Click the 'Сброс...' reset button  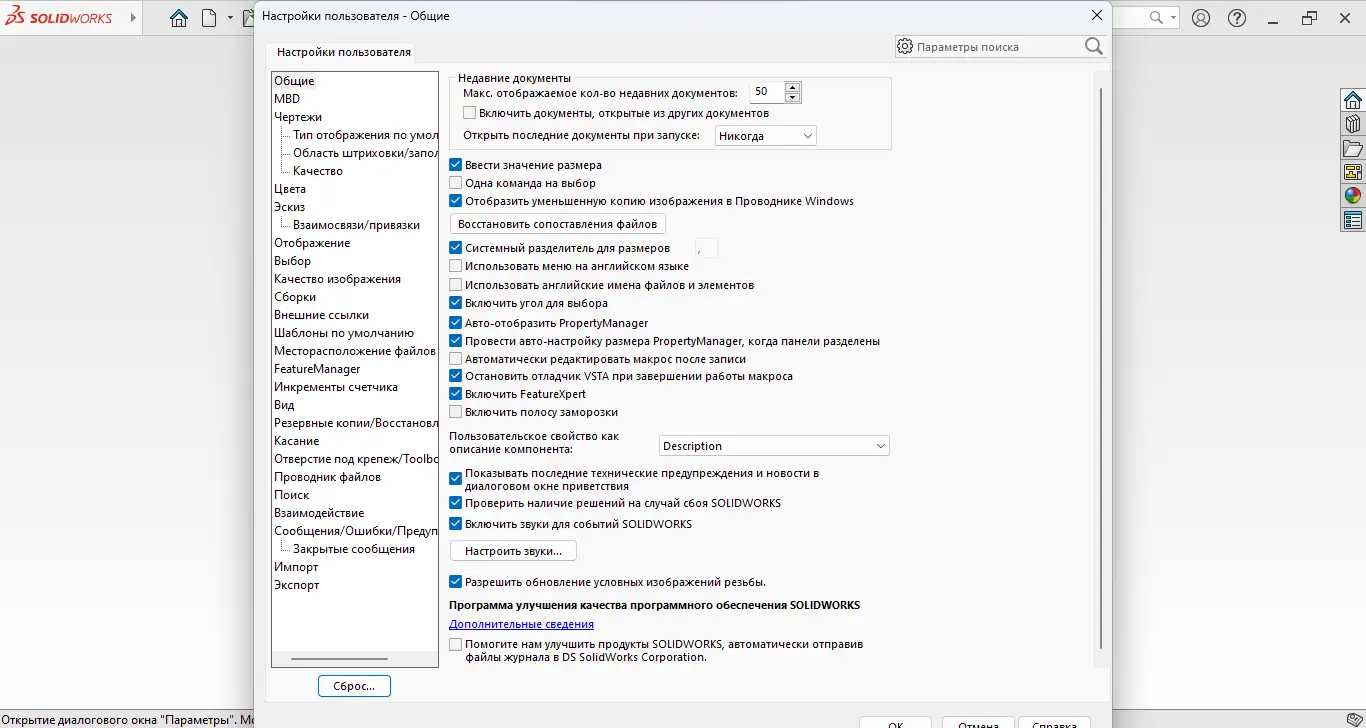click(354, 686)
